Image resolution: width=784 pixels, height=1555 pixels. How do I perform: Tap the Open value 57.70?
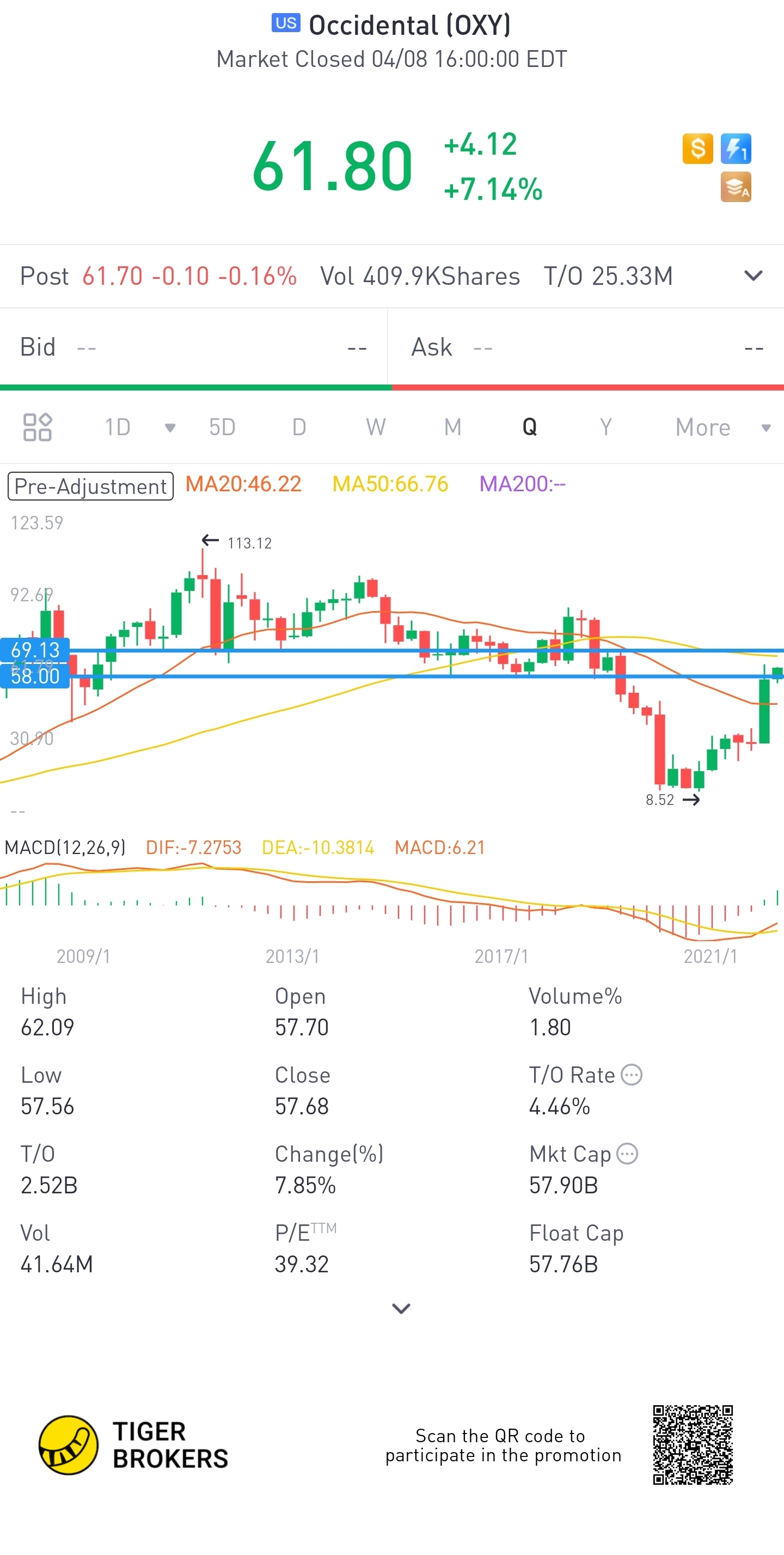[302, 1027]
